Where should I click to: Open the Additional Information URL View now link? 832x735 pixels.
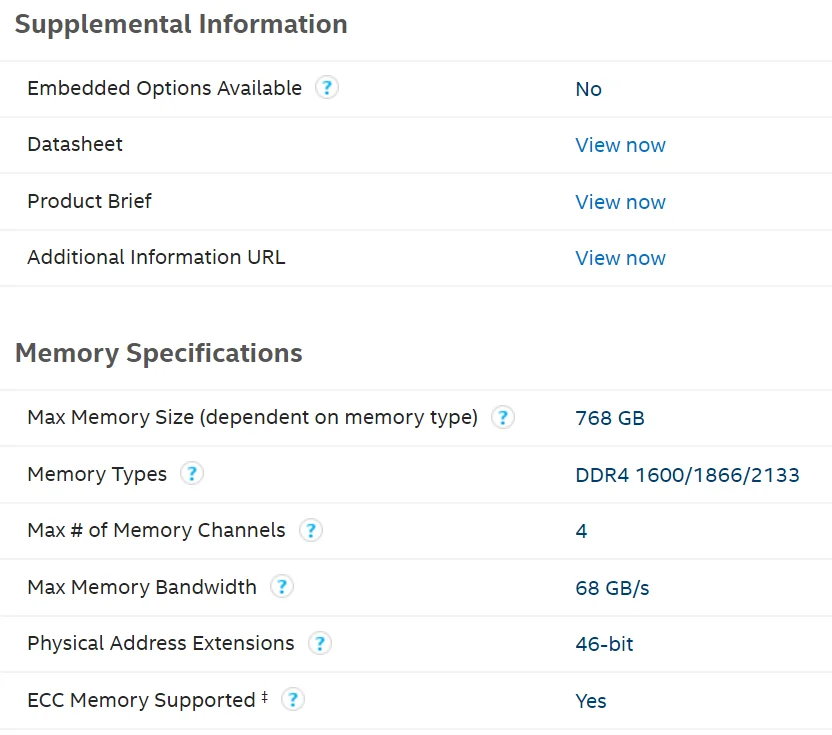620,258
